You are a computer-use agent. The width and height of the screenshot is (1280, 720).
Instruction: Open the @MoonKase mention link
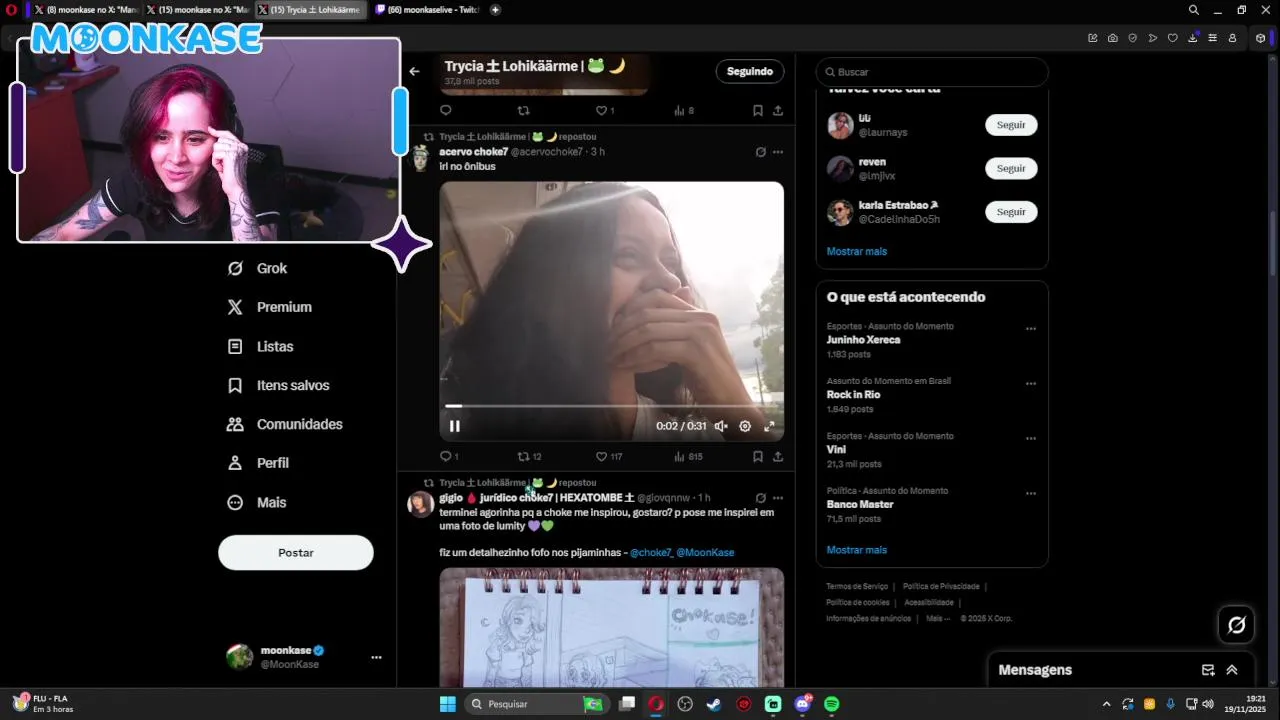click(705, 553)
